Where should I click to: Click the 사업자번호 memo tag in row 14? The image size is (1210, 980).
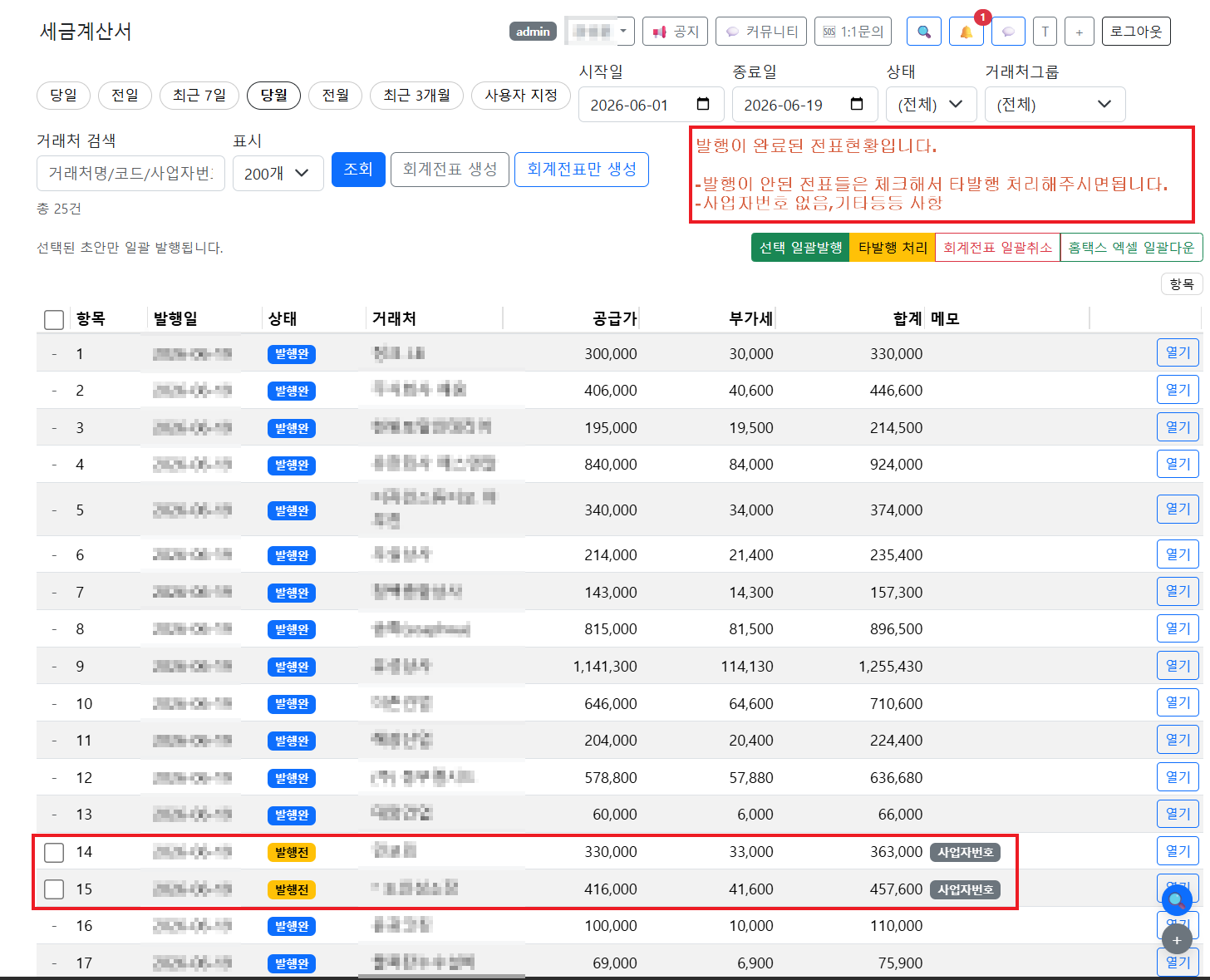coord(965,852)
